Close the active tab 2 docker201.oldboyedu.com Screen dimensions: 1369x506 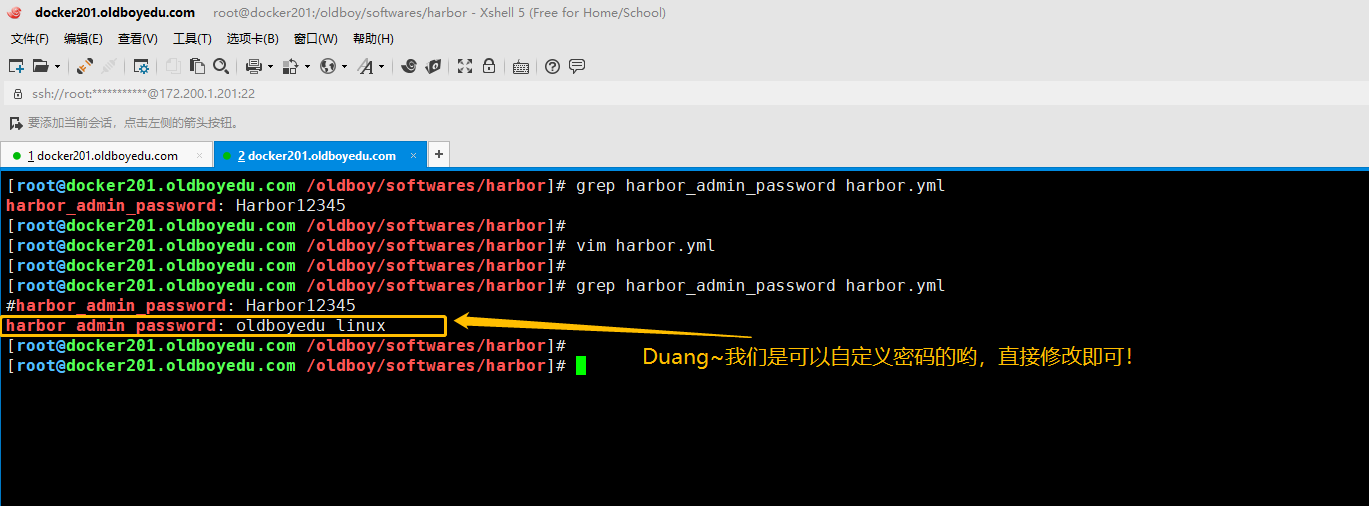tap(412, 156)
